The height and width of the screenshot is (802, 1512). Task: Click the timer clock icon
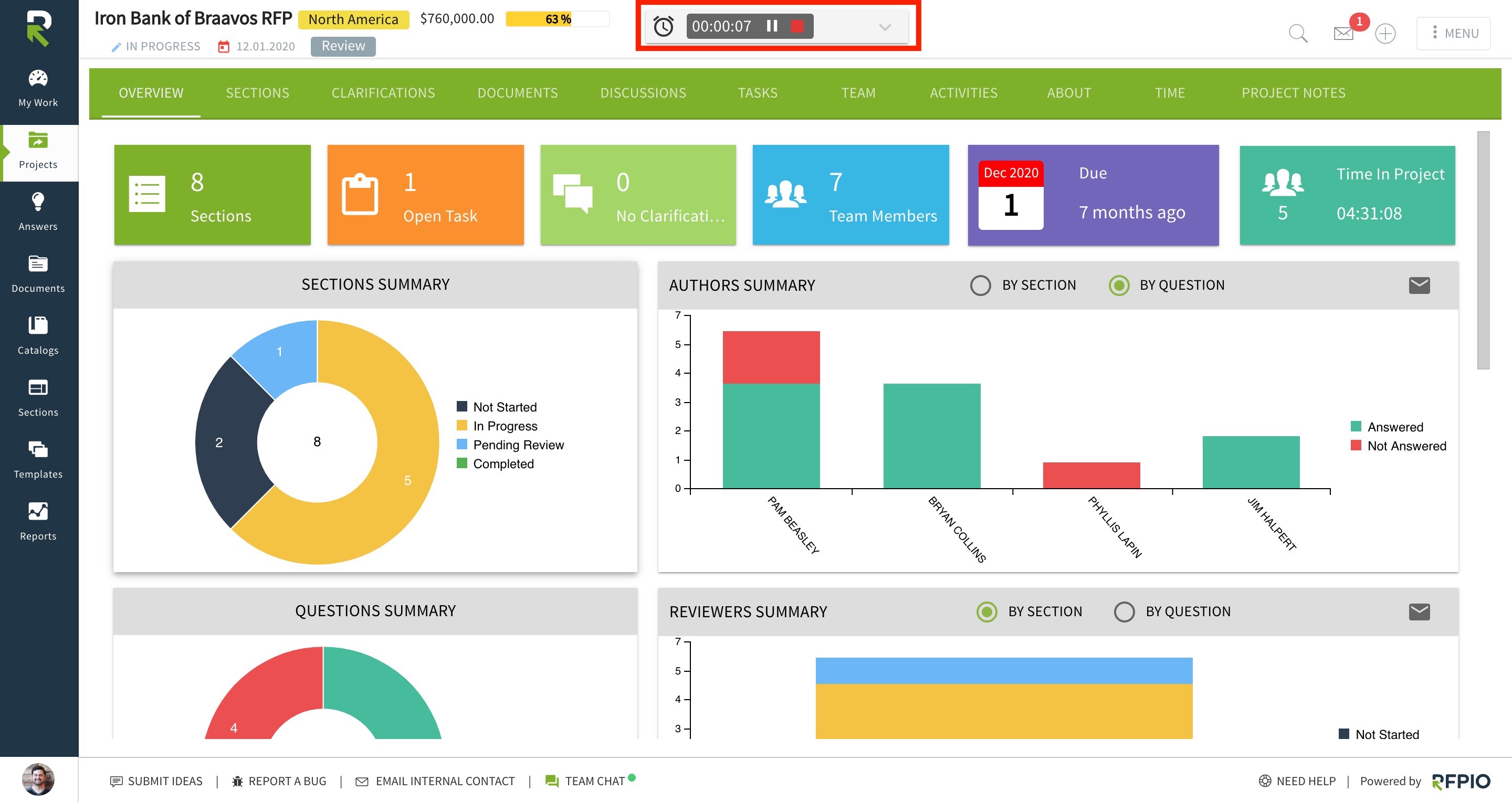(663, 26)
